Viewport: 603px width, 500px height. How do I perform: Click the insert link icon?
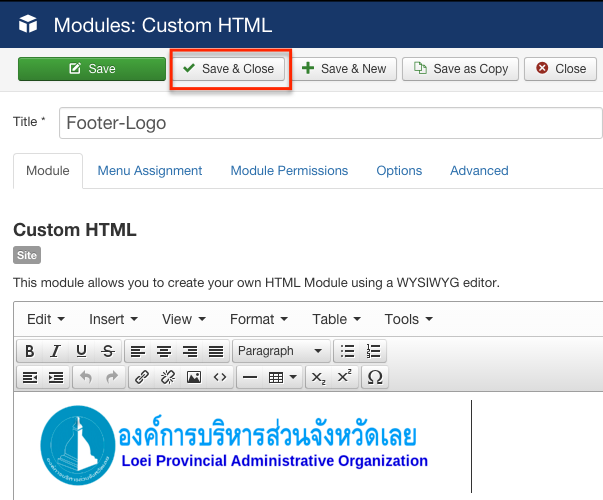click(x=142, y=378)
